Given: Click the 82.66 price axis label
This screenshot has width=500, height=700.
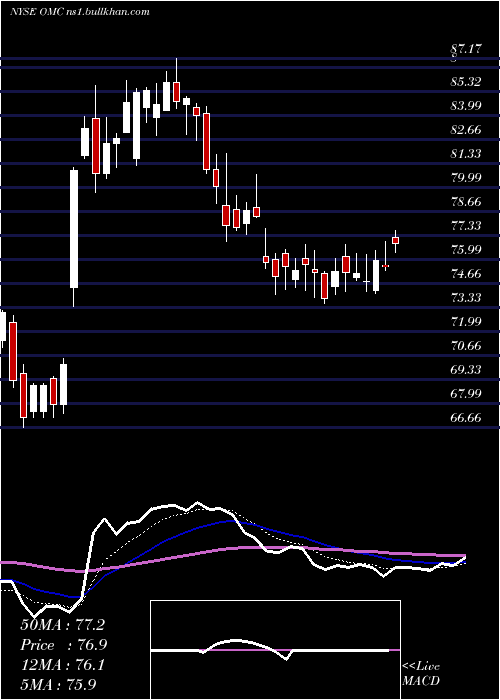Looking at the screenshot, I should [466, 130].
